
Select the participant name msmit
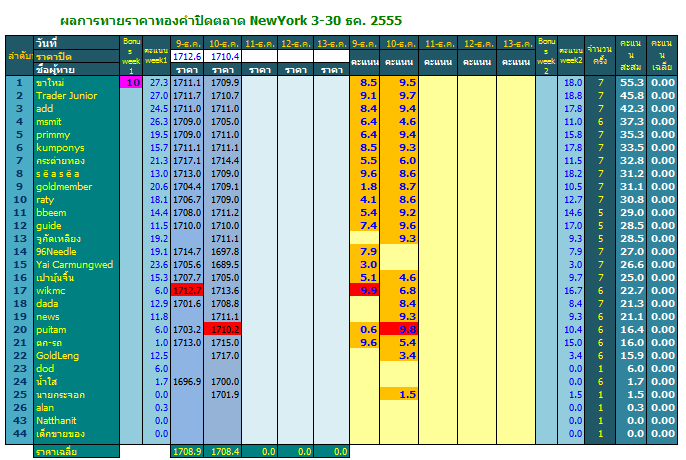(x=49, y=122)
